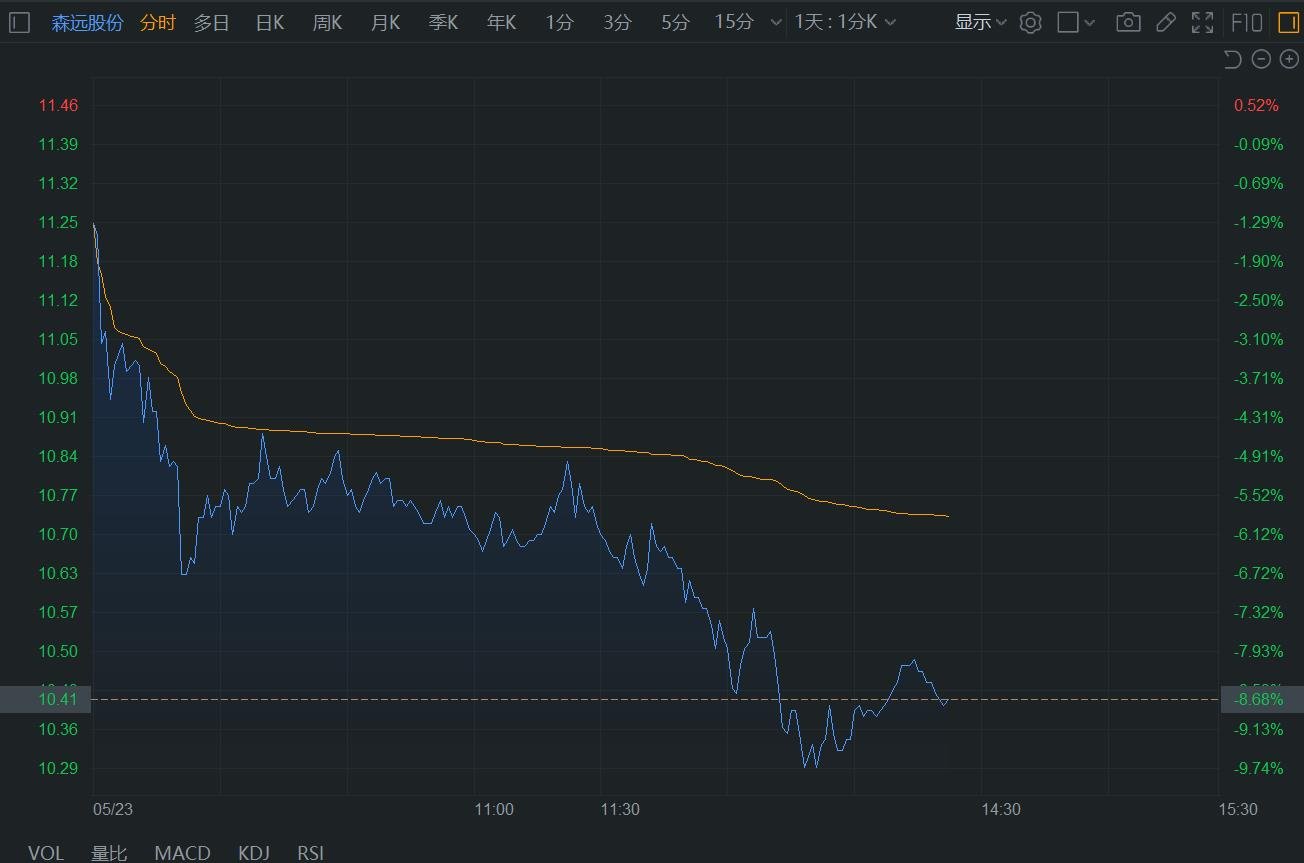1304x863 pixels.
Task: Open the 1天:1分K range dropdown
Action: click(845, 22)
